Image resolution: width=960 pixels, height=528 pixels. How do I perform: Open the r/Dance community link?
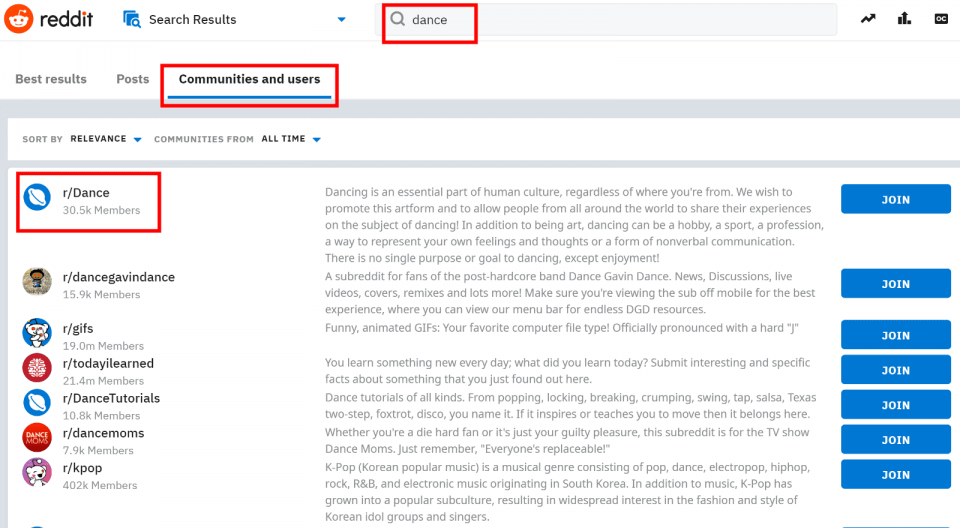(x=86, y=193)
